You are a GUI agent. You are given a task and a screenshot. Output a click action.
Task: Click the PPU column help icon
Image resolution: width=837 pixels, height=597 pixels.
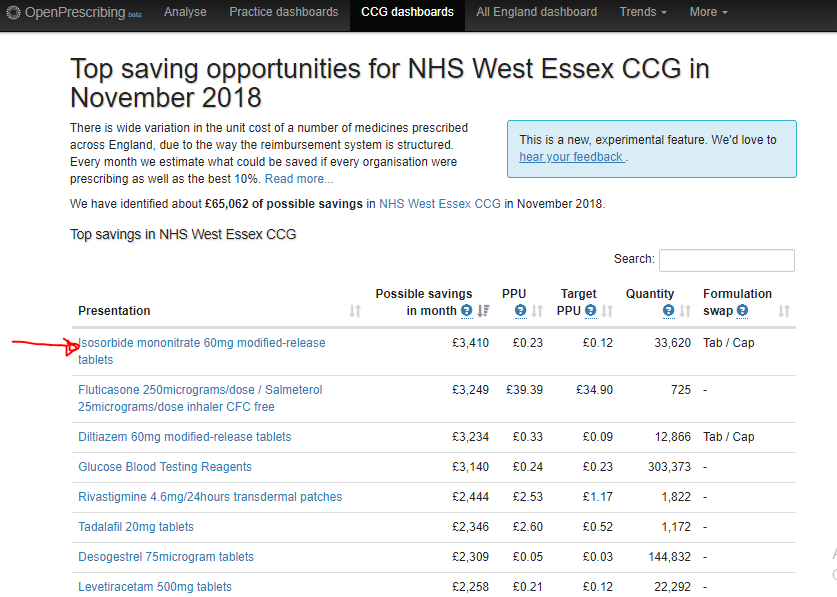520,311
